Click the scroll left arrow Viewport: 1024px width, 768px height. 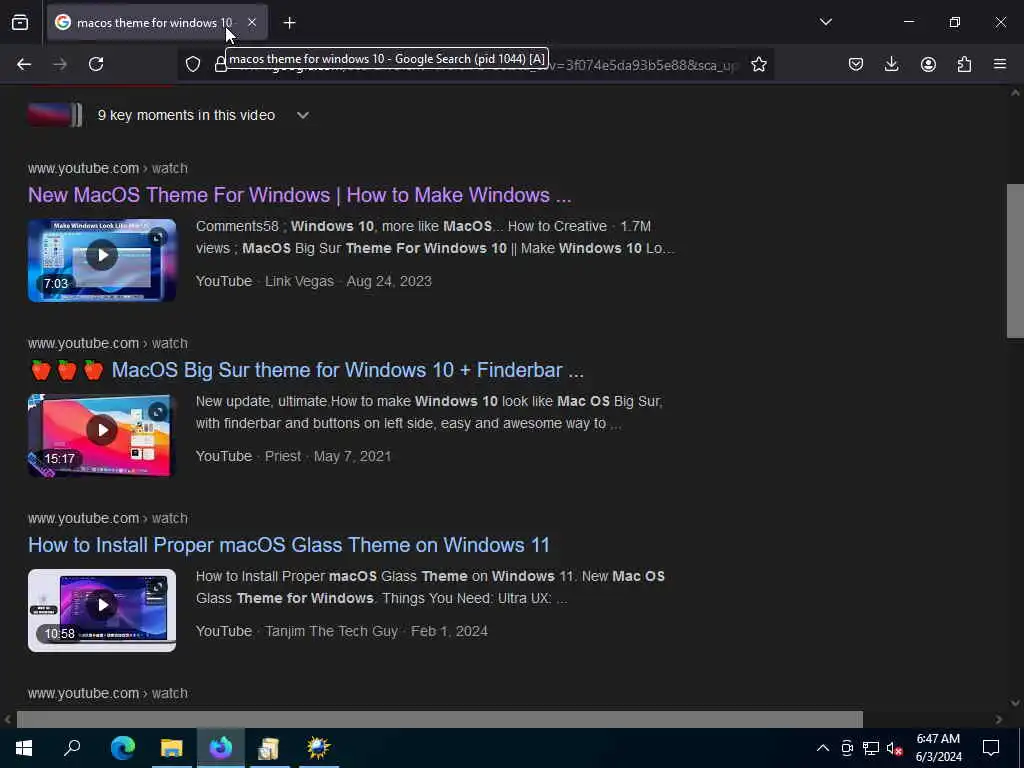tap(7, 719)
